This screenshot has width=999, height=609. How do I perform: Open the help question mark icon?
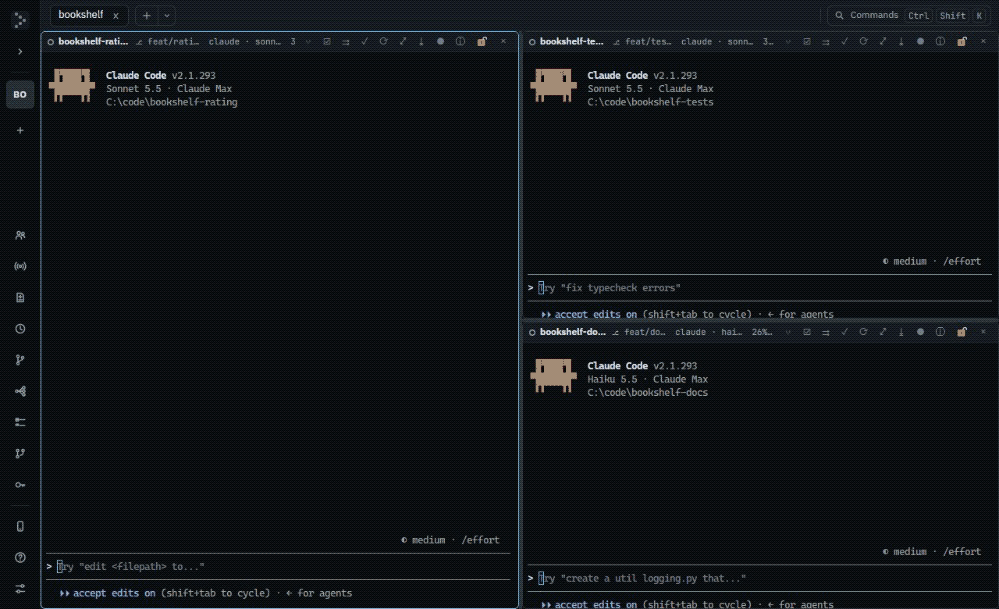20,557
